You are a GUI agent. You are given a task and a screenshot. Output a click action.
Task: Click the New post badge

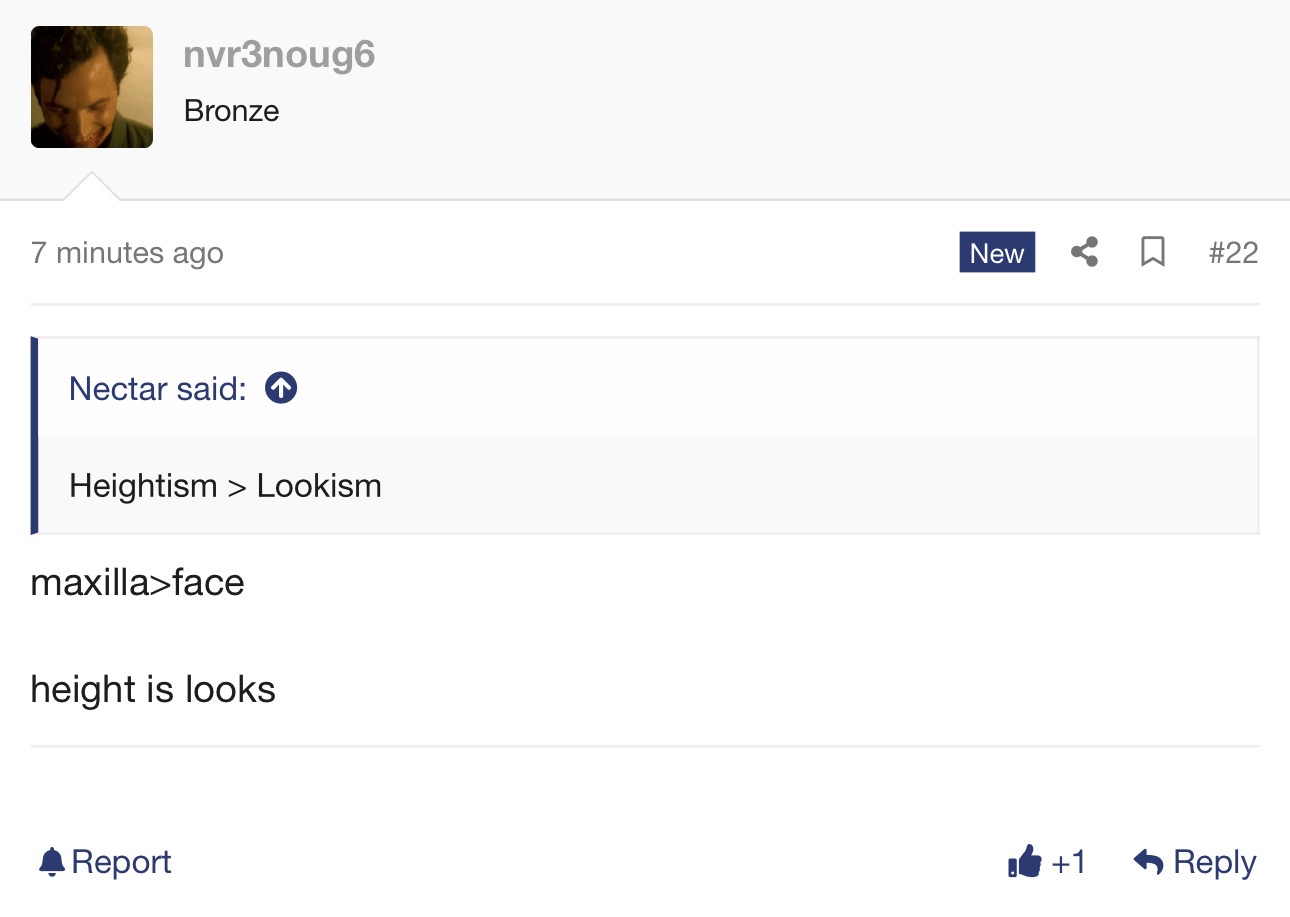click(996, 253)
